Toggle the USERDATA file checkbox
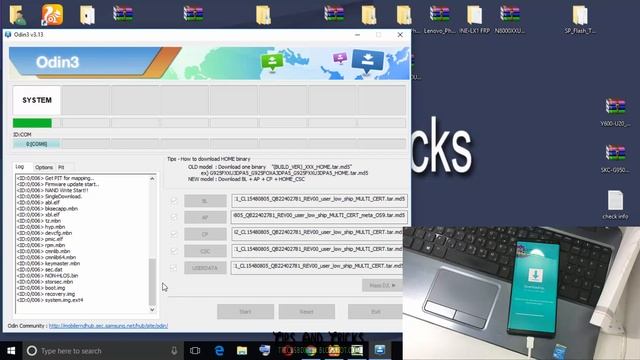The image size is (640, 360). coord(173,268)
